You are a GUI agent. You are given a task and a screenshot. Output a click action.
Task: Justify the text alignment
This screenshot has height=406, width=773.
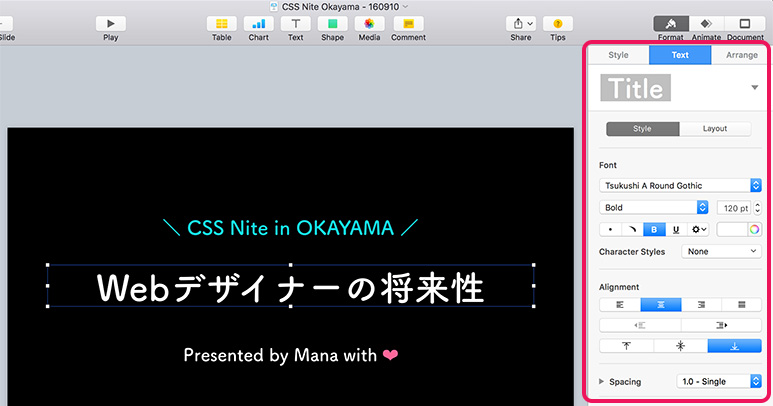click(x=741, y=305)
